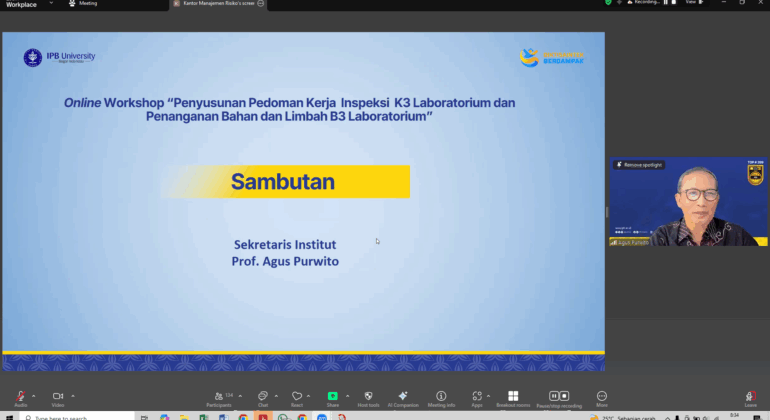770x420 pixels.
Task: Expand the caret beside Chat
Action: click(276, 396)
